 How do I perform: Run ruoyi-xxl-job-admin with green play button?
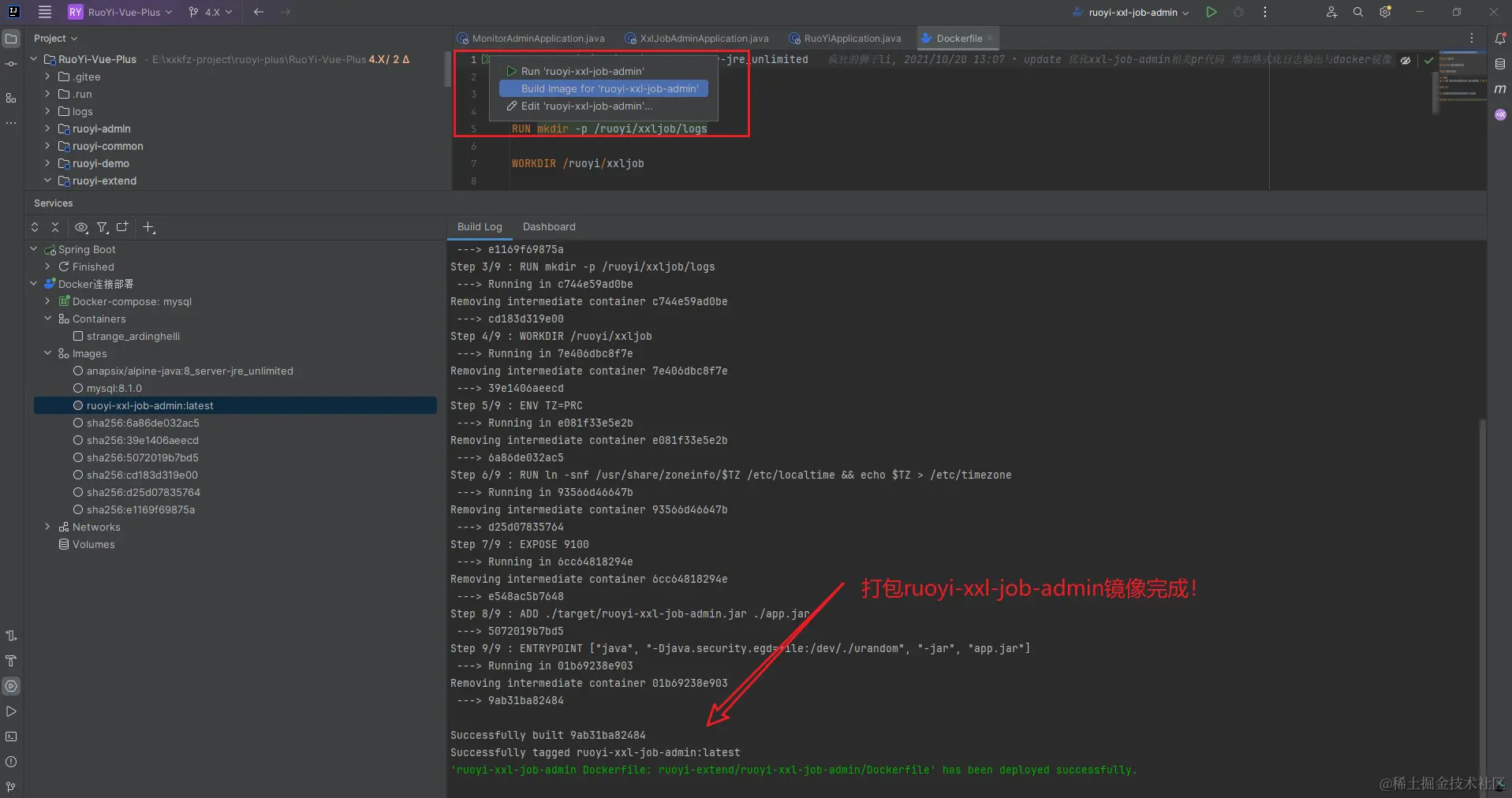pyautogui.click(x=1211, y=12)
